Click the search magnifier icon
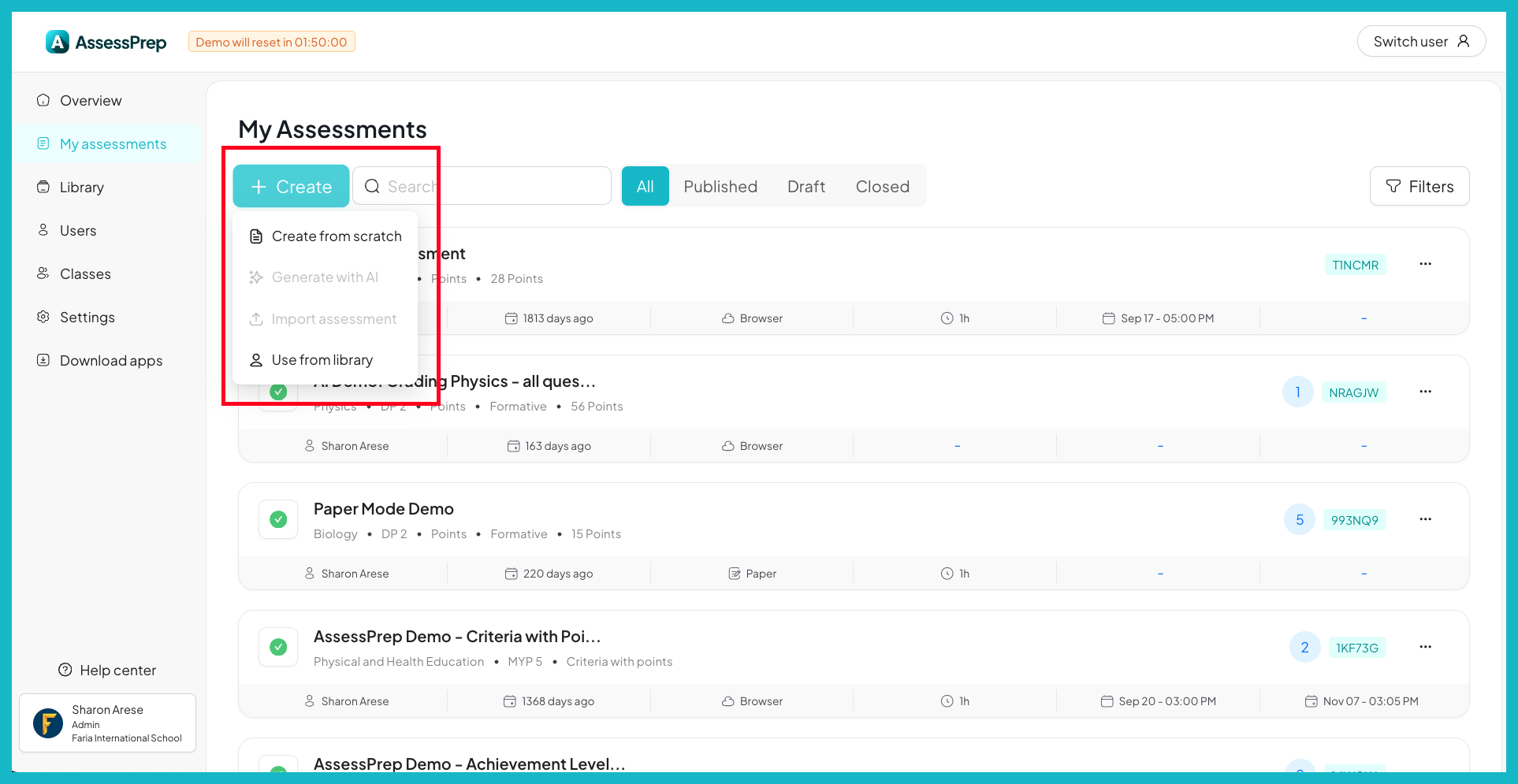The height and width of the screenshot is (784, 1518). point(372,186)
